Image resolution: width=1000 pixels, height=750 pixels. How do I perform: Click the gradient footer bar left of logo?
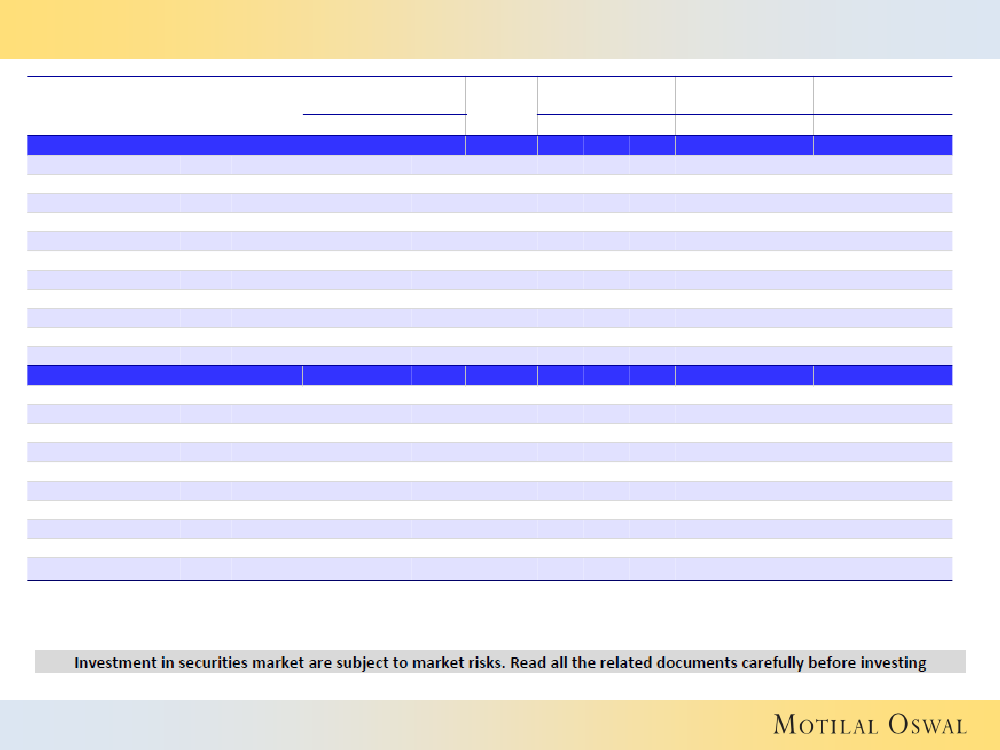coord(380,725)
